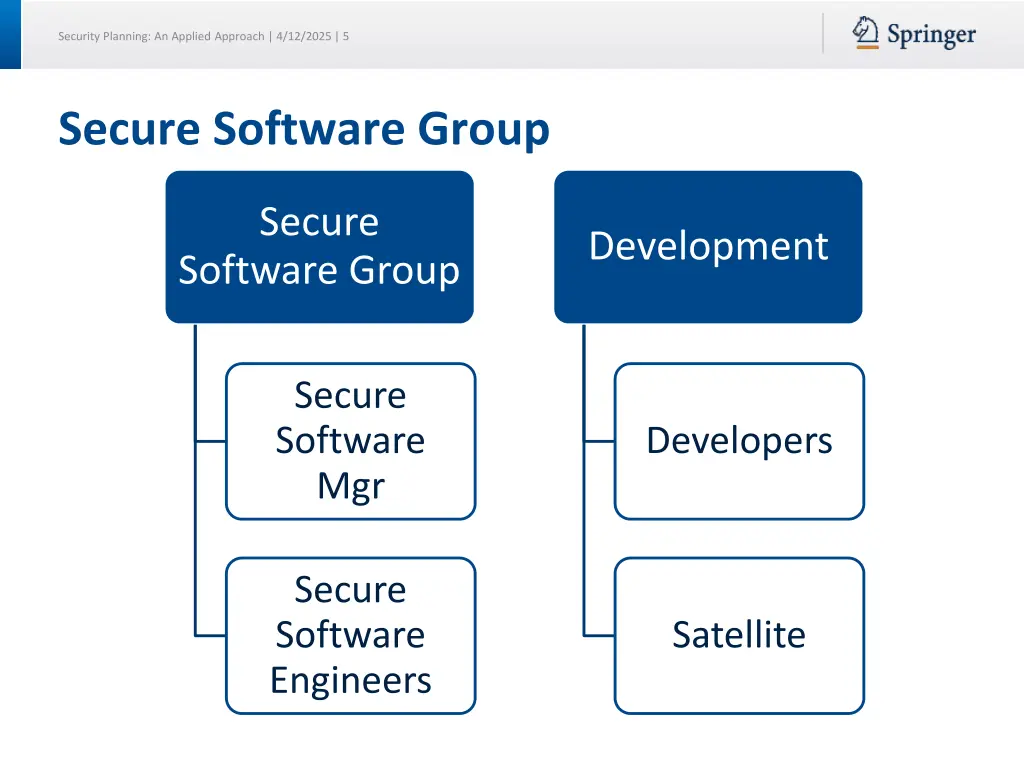Click the slide number '5' in header
The image size is (1024, 768).
tap(346, 37)
